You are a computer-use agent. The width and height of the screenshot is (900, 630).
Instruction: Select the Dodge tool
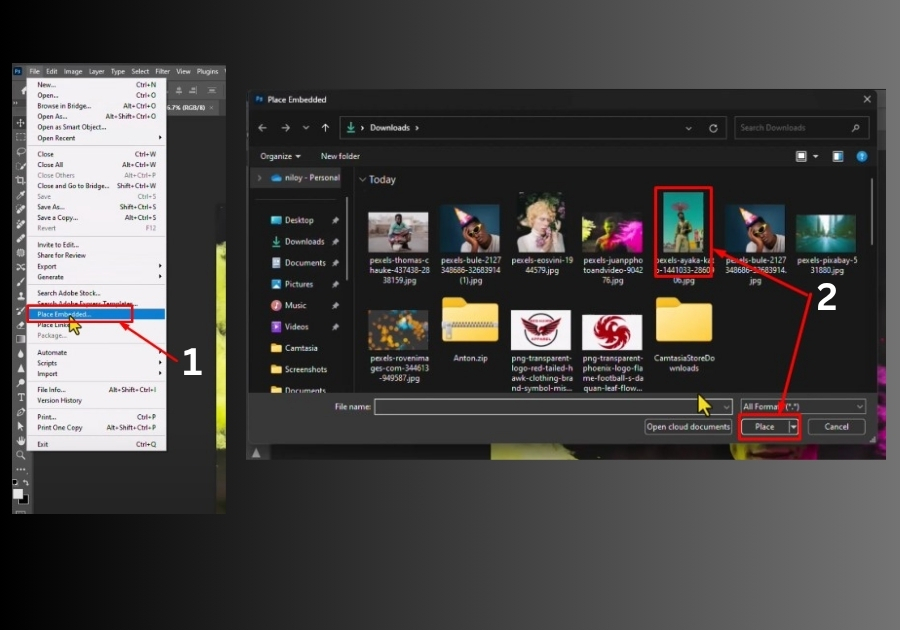21,383
